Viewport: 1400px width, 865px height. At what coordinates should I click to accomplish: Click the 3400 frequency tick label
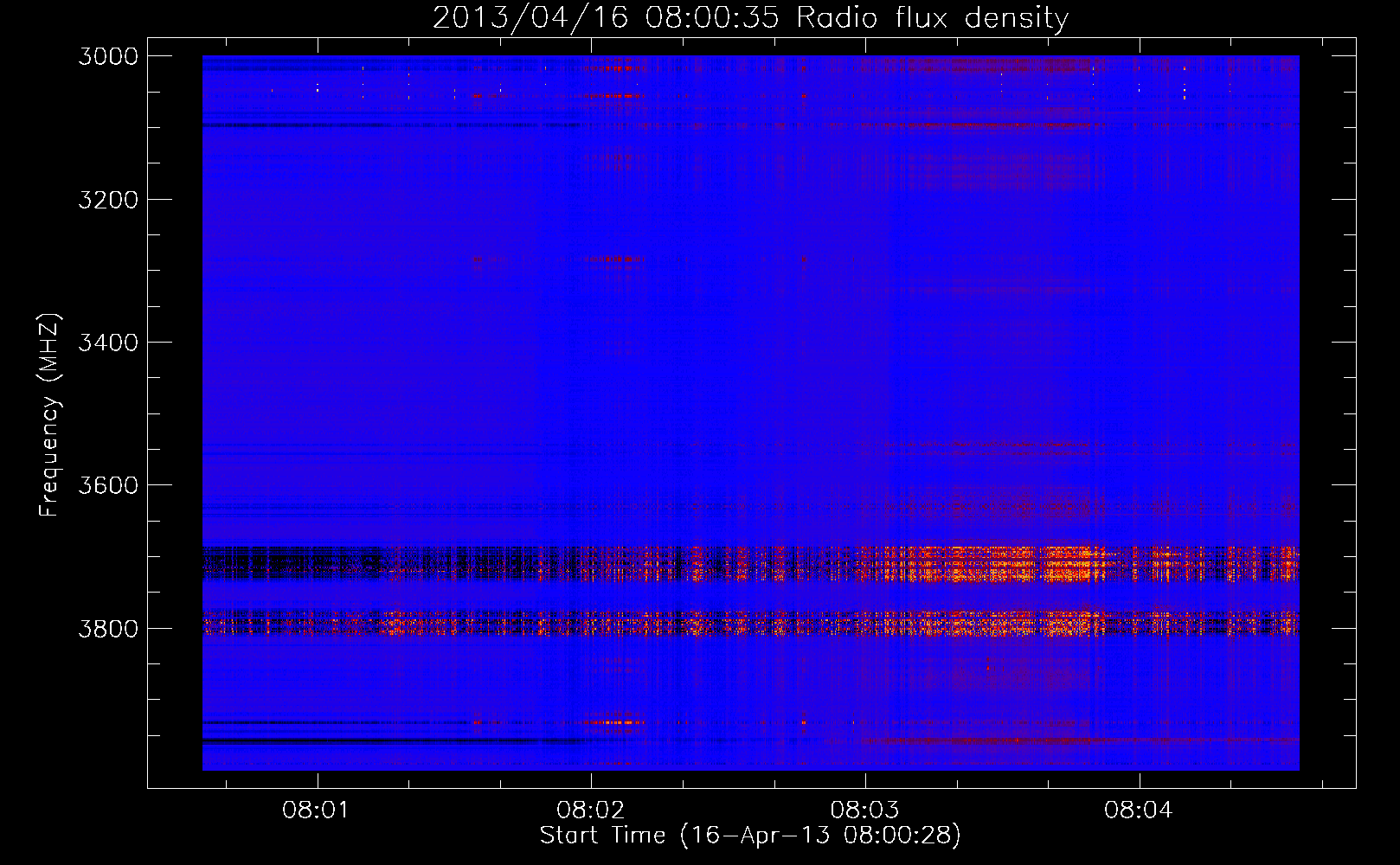pos(108,343)
